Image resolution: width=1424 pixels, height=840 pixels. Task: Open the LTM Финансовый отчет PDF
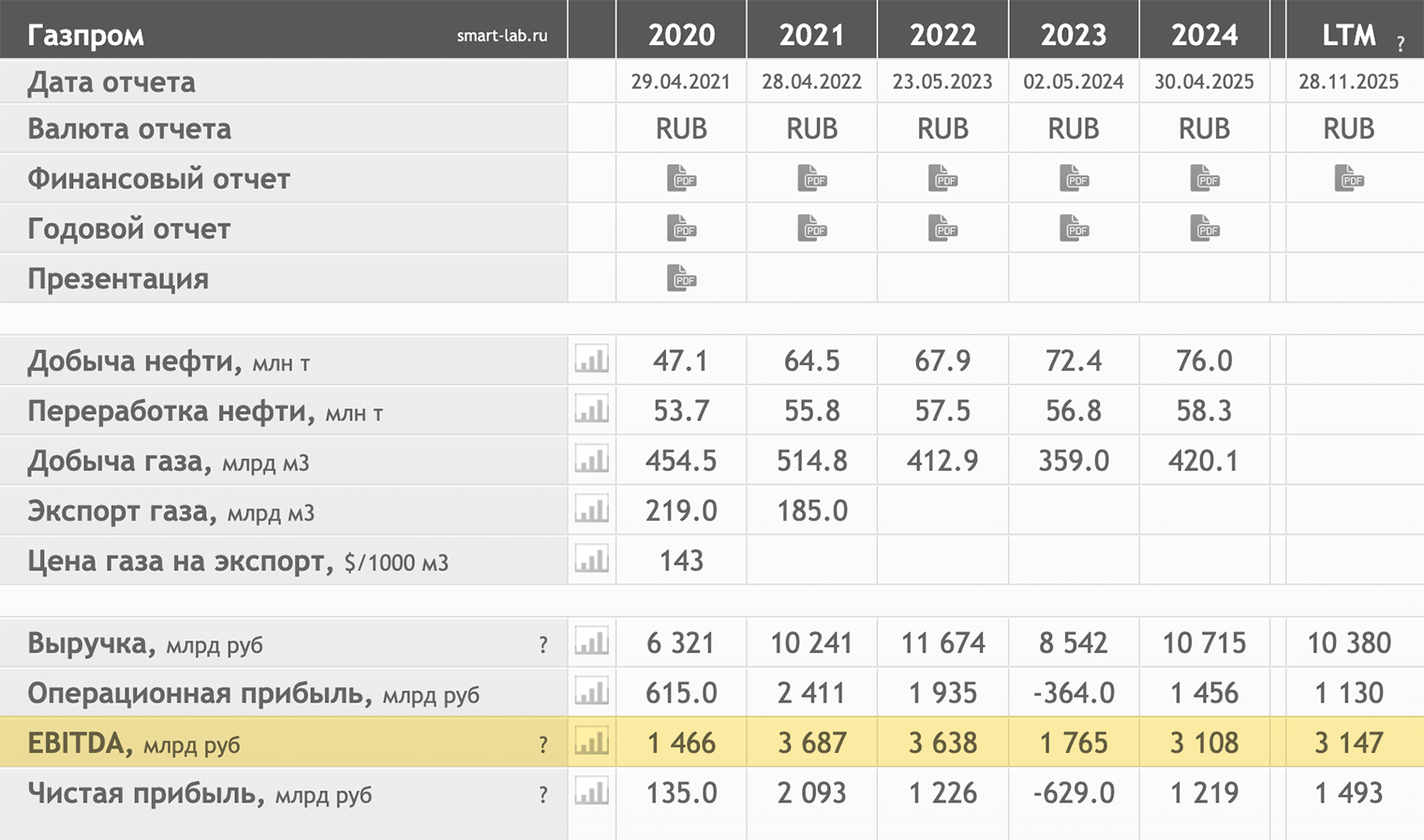[1349, 178]
